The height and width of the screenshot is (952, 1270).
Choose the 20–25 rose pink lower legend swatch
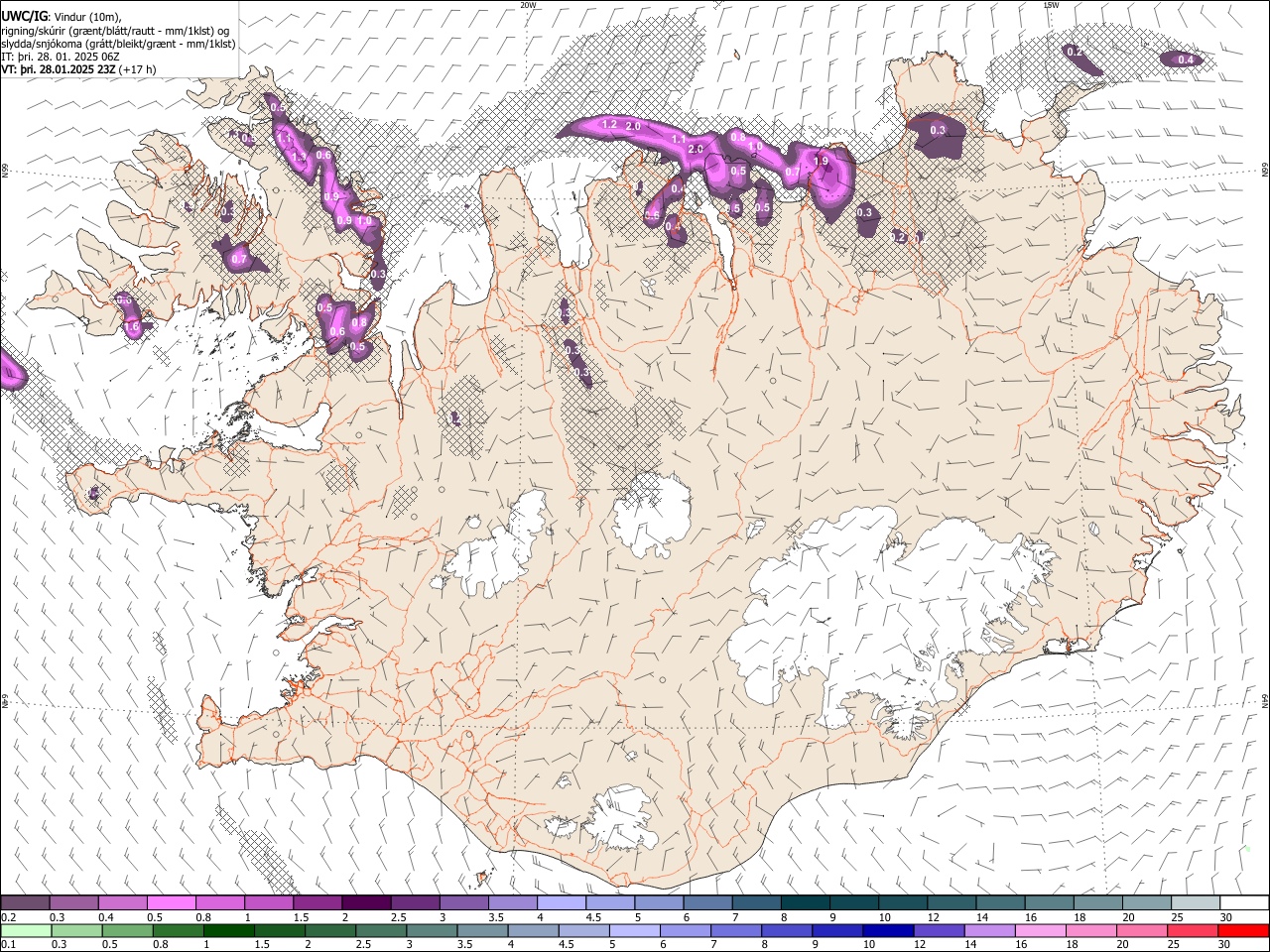tap(1142, 930)
